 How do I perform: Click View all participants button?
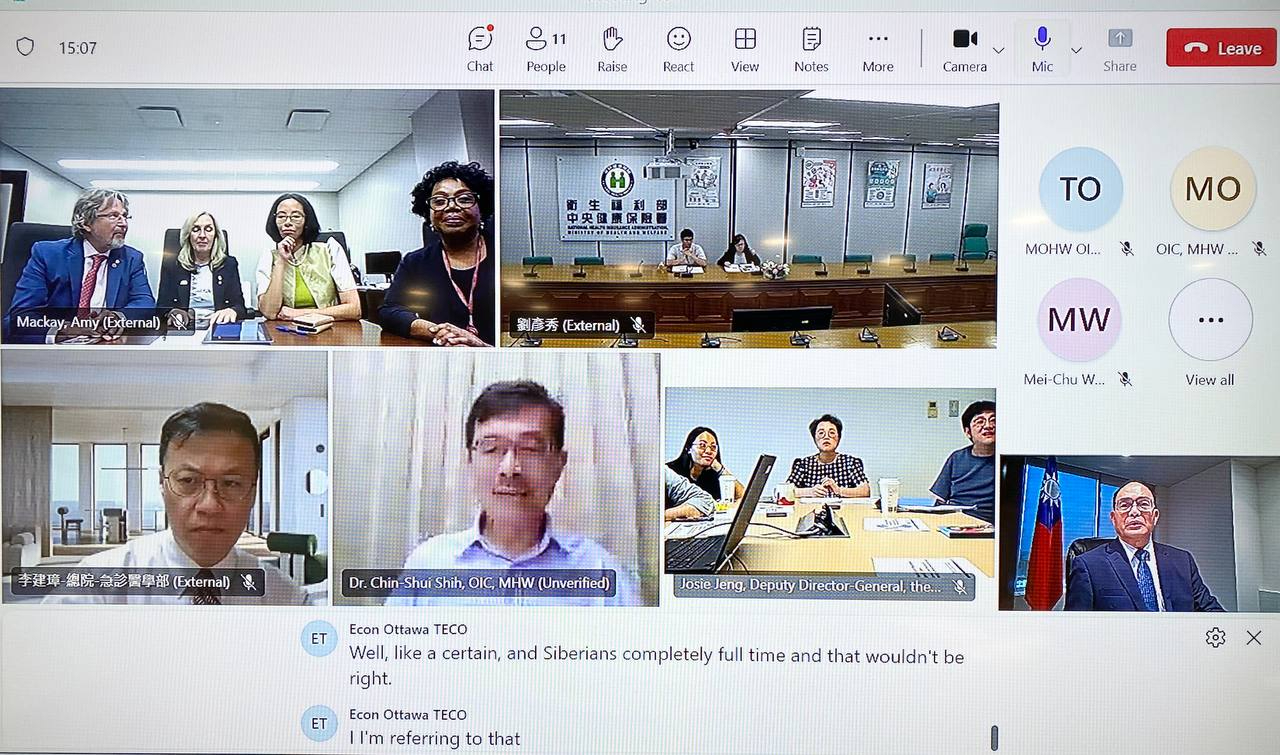click(1210, 321)
